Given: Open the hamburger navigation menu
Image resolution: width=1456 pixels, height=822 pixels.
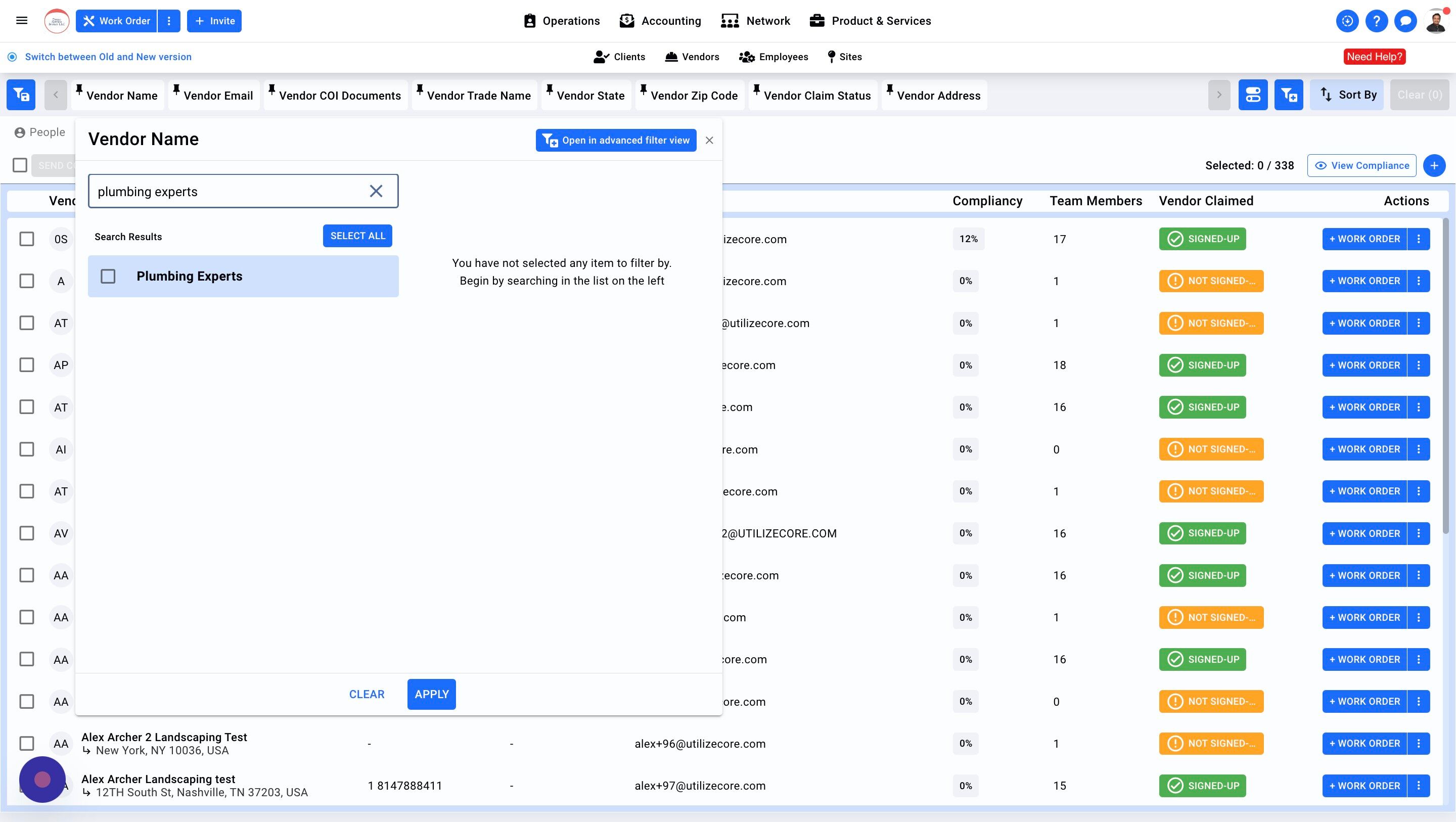Looking at the screenshot, I should pyautogui.click(x=21, y=21).
